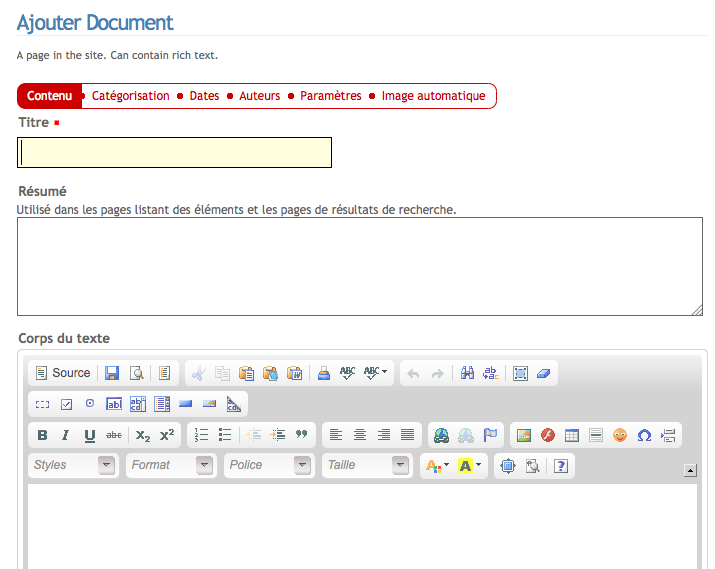
Task: Open the Find tool with binoculars icon
Action: pyautogui.click(x=467, y=373)
